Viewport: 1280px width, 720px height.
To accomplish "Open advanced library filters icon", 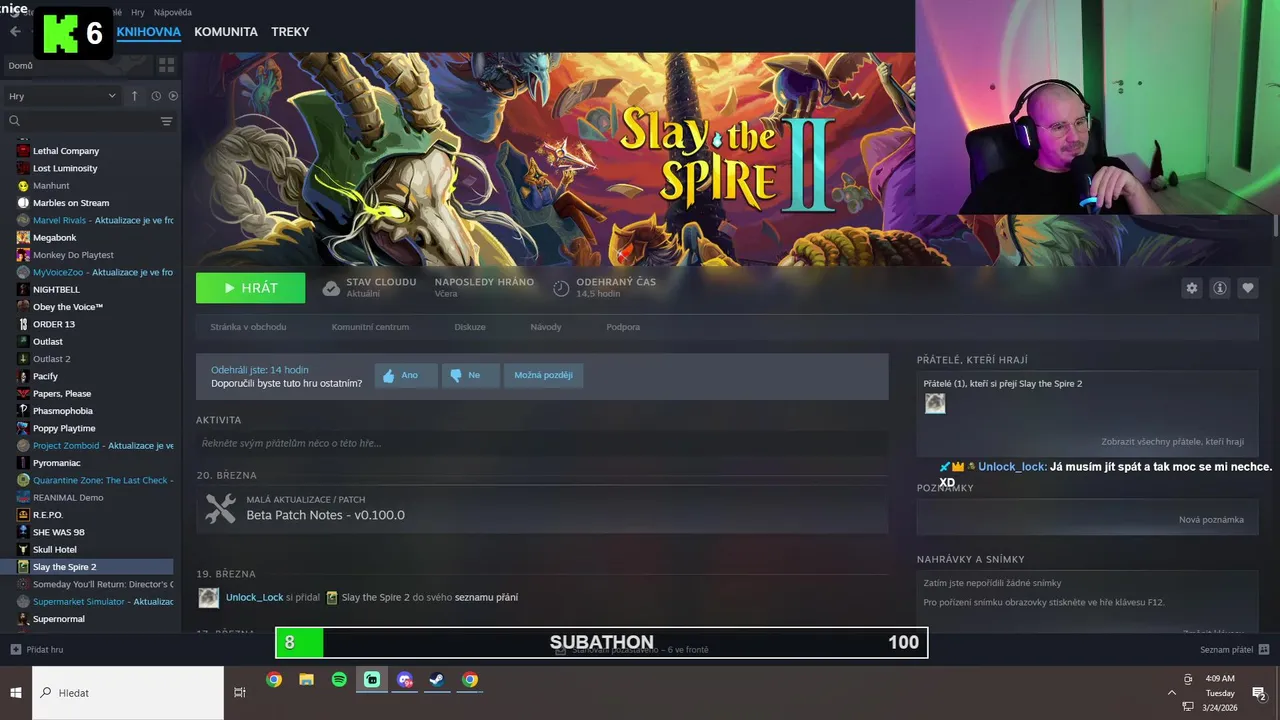I will (166, 121).
